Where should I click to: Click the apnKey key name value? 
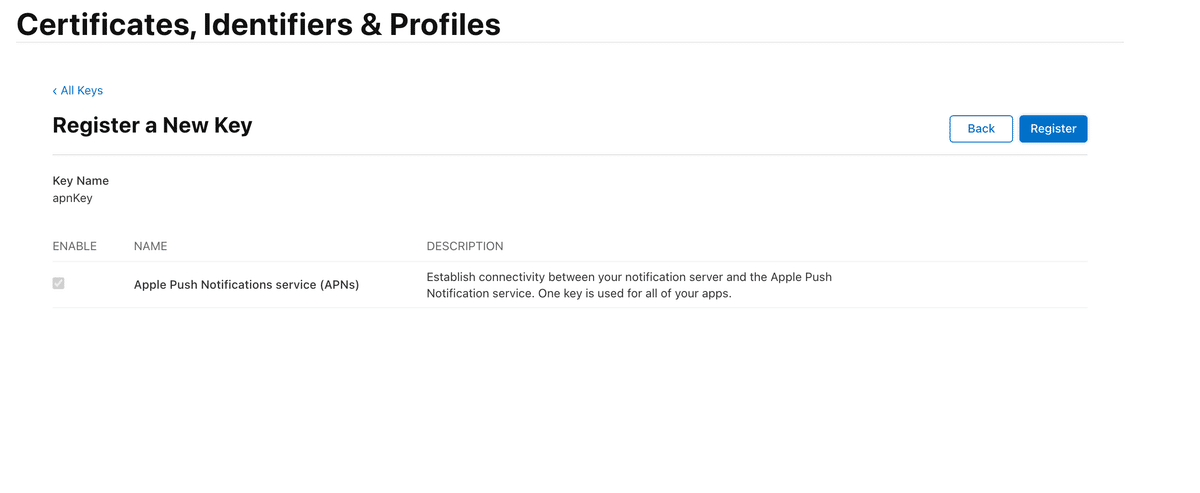coord(72,198)
